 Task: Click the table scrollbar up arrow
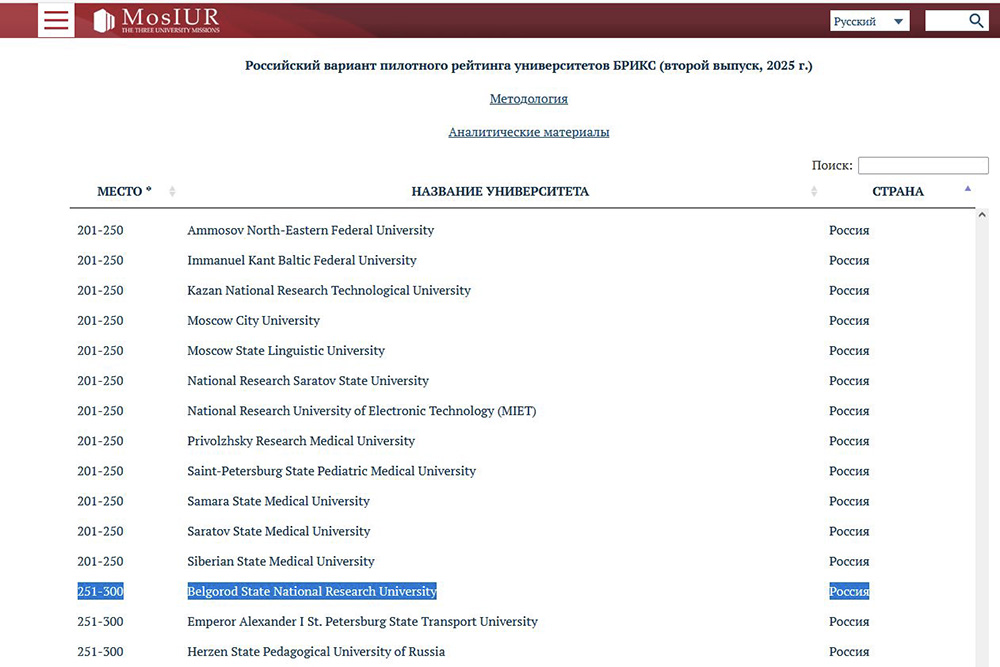coord(982,215)
